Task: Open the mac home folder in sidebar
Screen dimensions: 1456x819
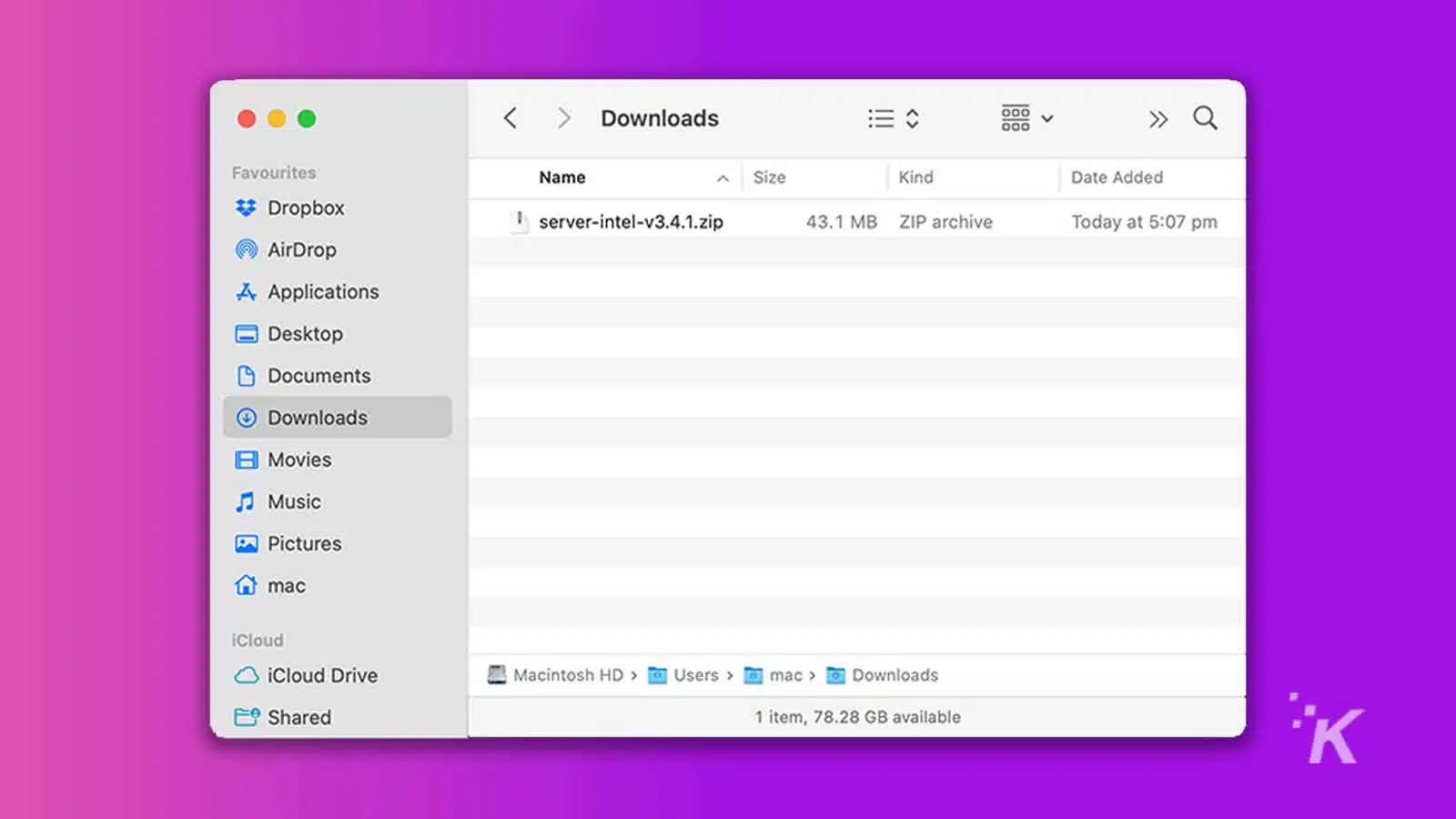Action: pos(286,585)
